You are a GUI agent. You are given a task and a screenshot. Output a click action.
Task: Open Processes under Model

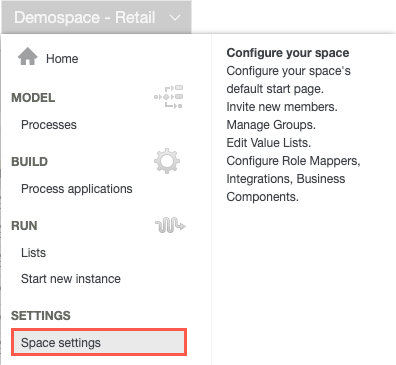click(x=49, y=125)
